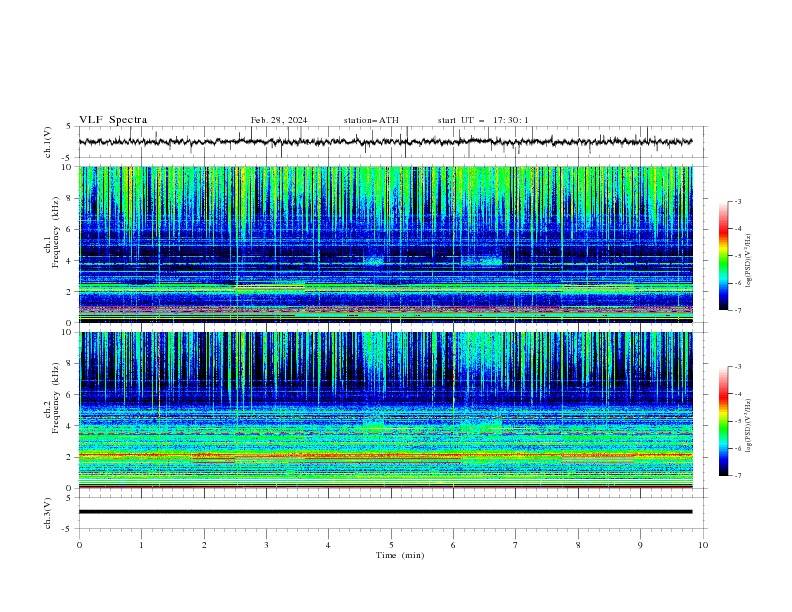
Task: Click time axis tick label "5"
Action: [391, 545]
